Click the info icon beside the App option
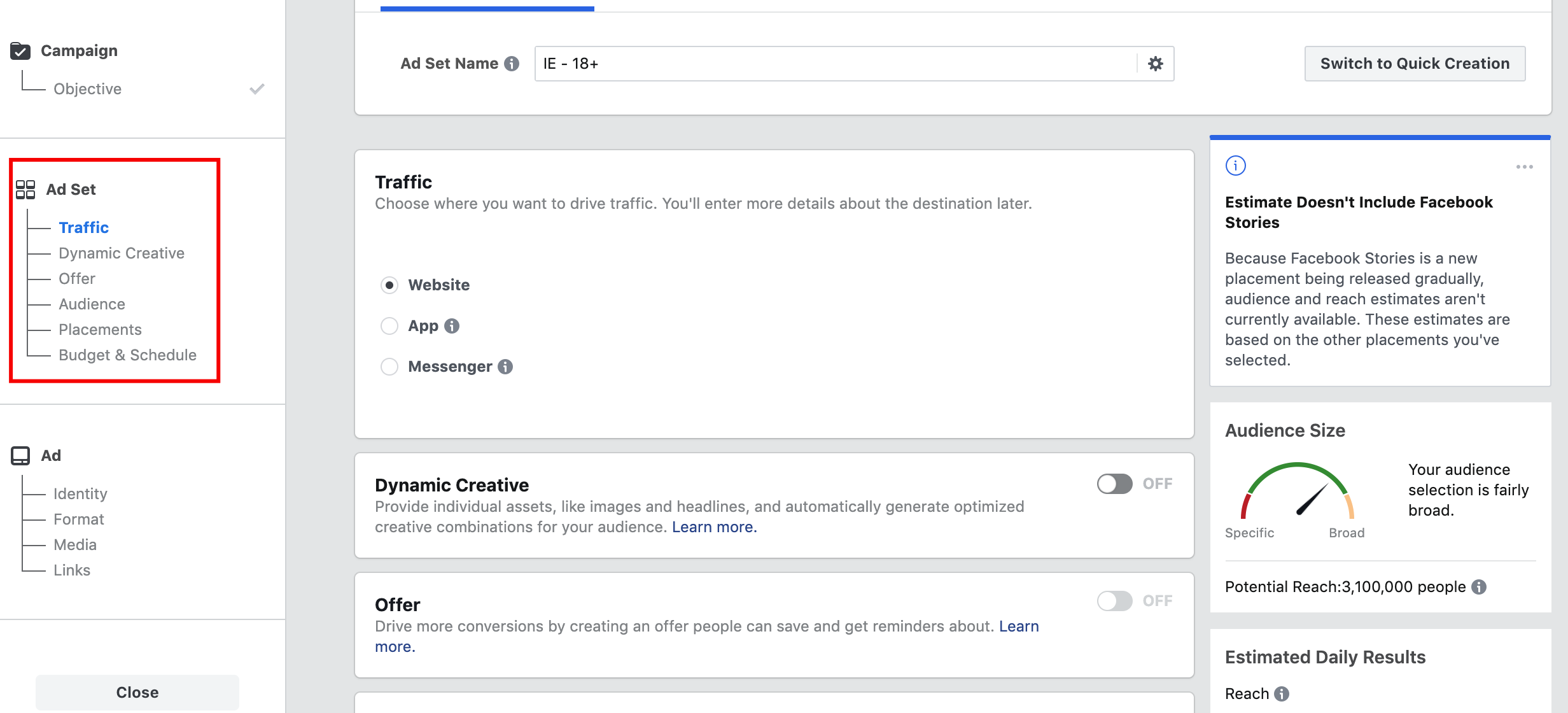Viewport: 1568px width, 713px height. tap(452, 326)
